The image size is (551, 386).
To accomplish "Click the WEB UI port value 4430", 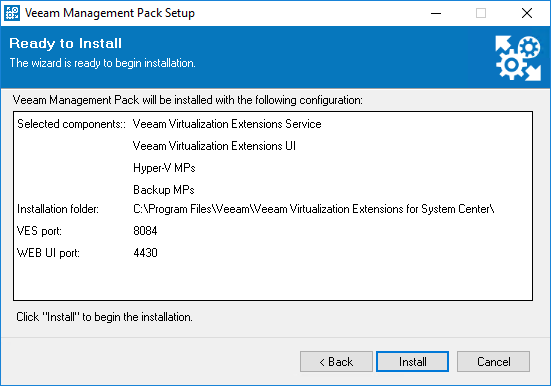I will [145, 253].
